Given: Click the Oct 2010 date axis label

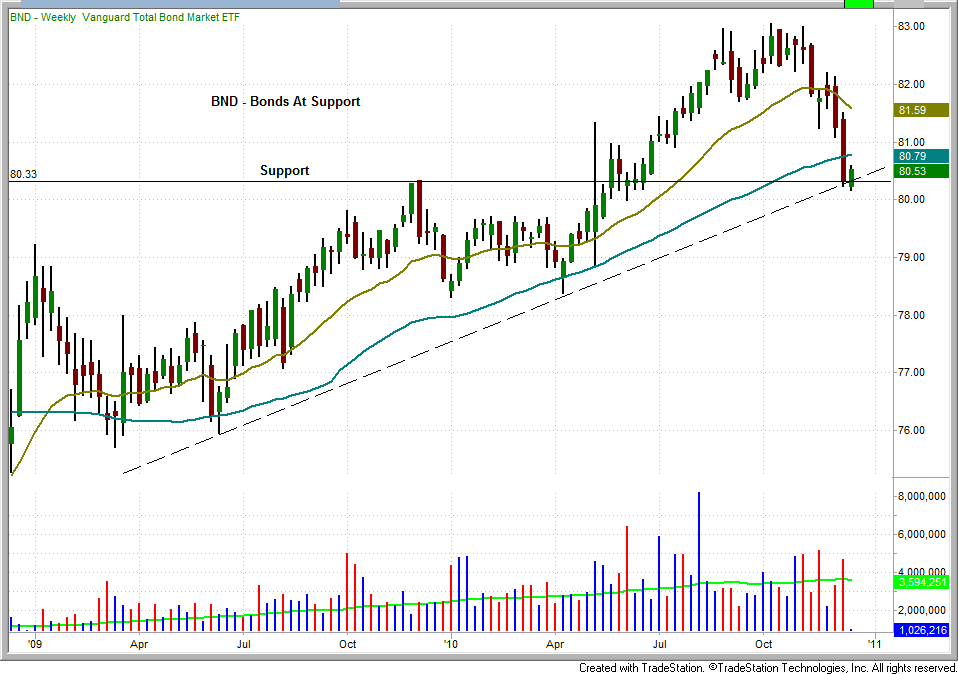Looking at the screenshot, I should pyautogui.click(x=764, y=644).
